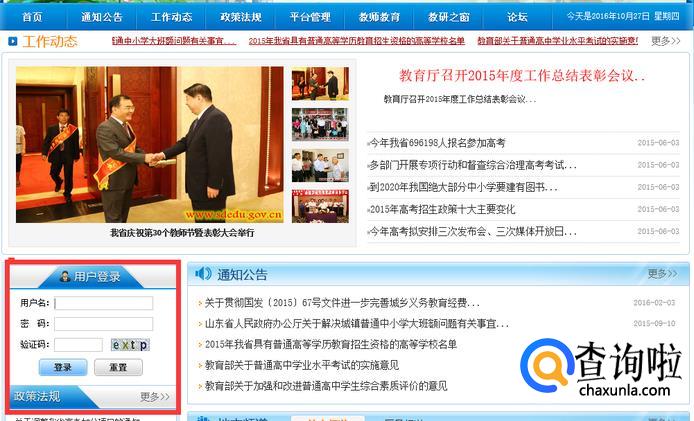Click the 重置 button
The image size is (694, 421).
[118, 367]
